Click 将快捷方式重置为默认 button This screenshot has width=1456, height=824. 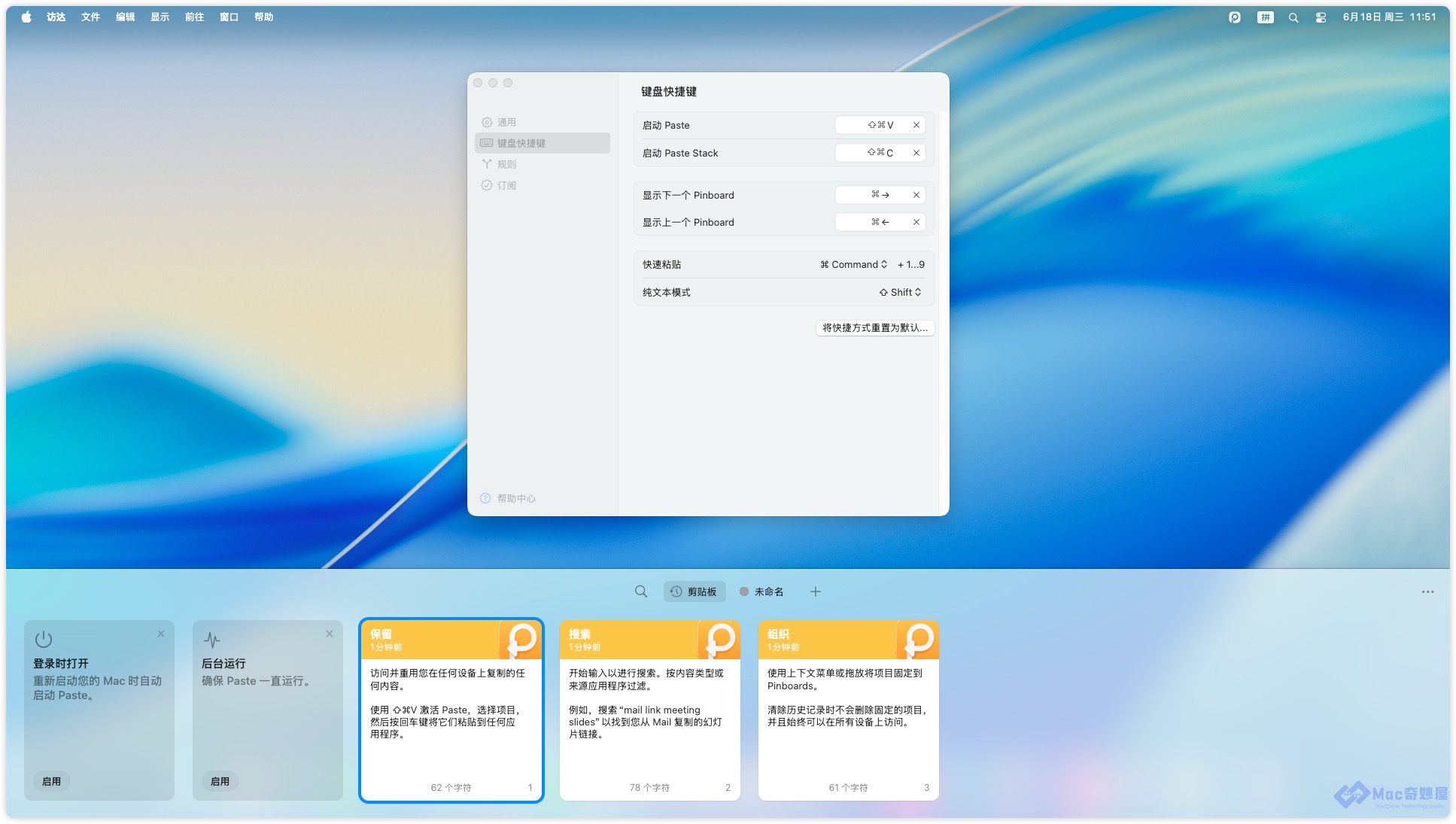pyautogui.click(x=875, y=327)
